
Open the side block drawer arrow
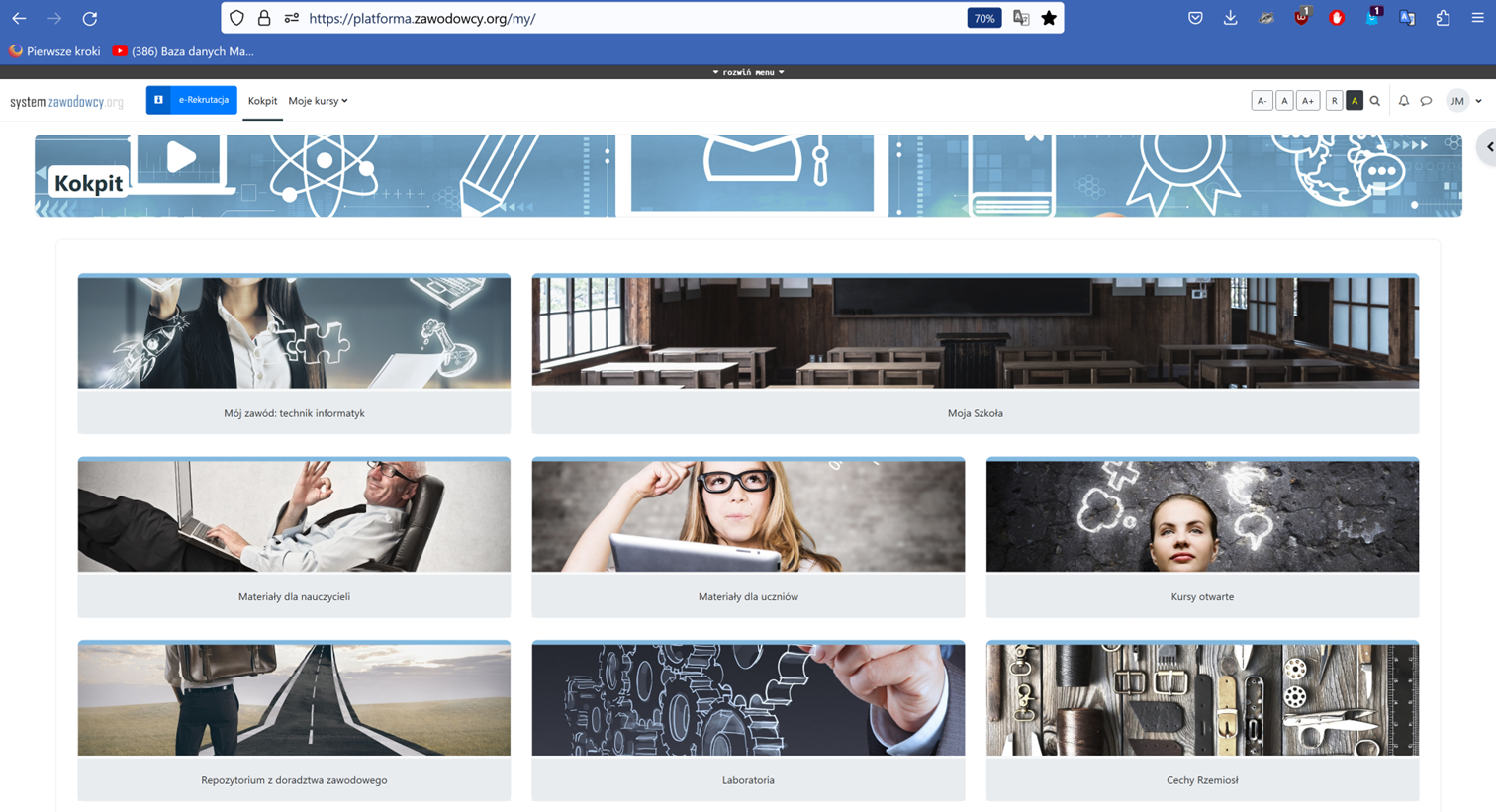(x=1487, y=147)
